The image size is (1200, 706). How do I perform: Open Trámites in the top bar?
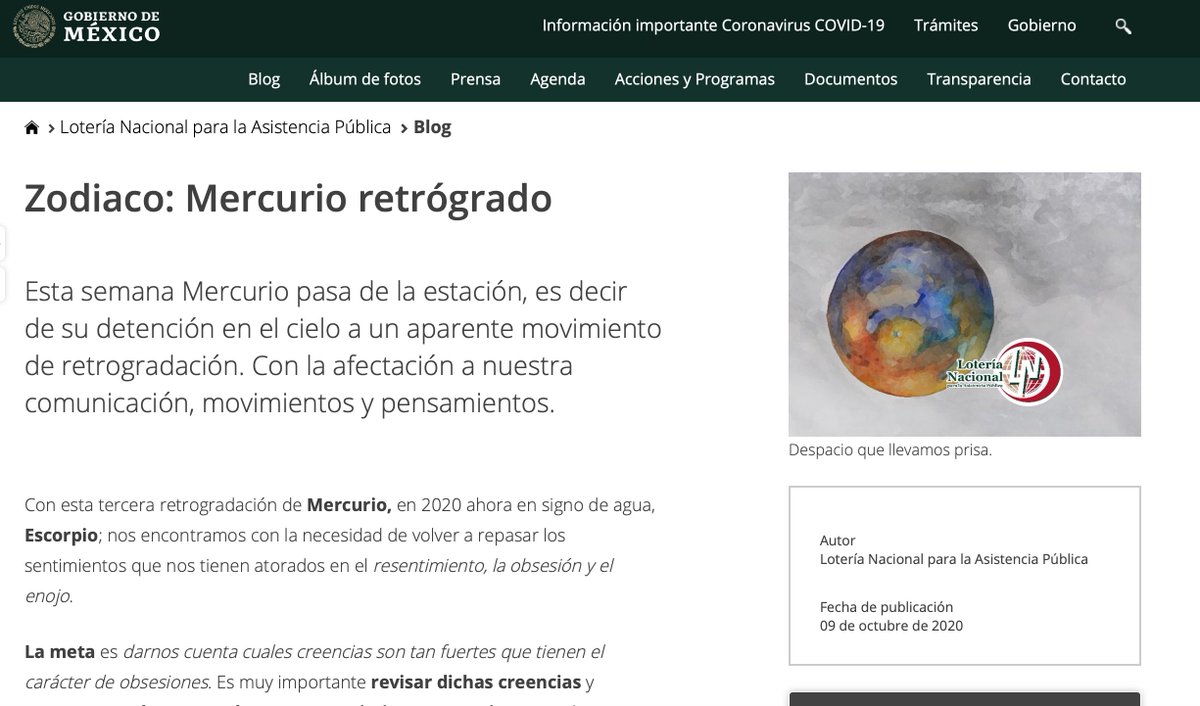[946, 25]
